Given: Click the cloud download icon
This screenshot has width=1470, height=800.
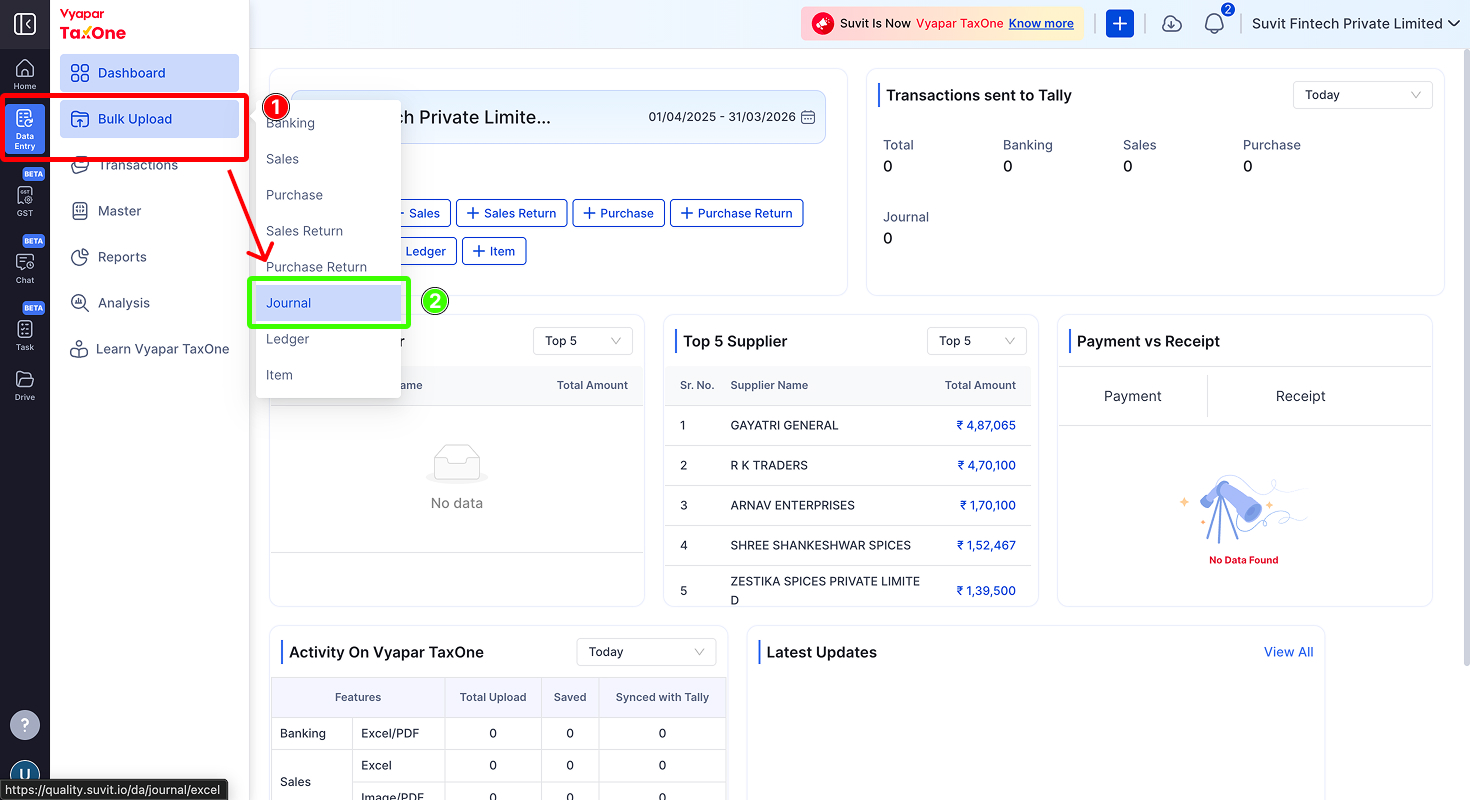Looking at the screenshot, I should [1172, 24].
